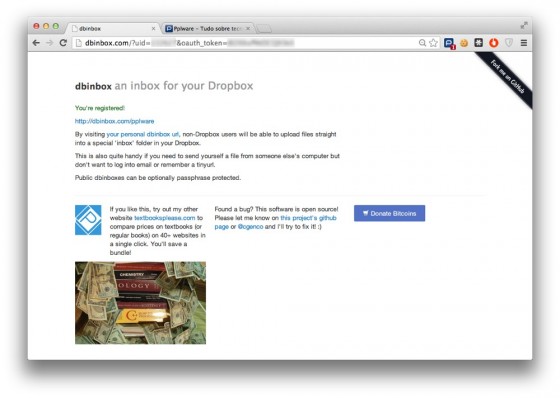Image resolution: width=560 pixels, height=398 pixels.
Task: Open a new tab
Action: coord(264,29)
